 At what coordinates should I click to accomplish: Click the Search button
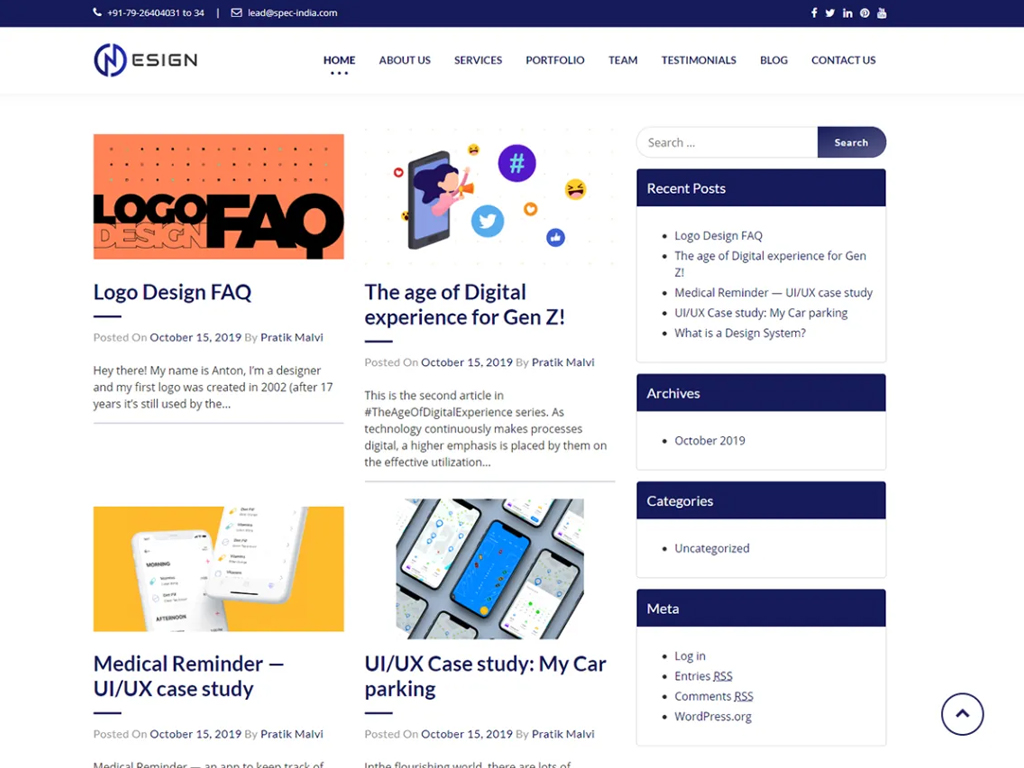[852, 142]
